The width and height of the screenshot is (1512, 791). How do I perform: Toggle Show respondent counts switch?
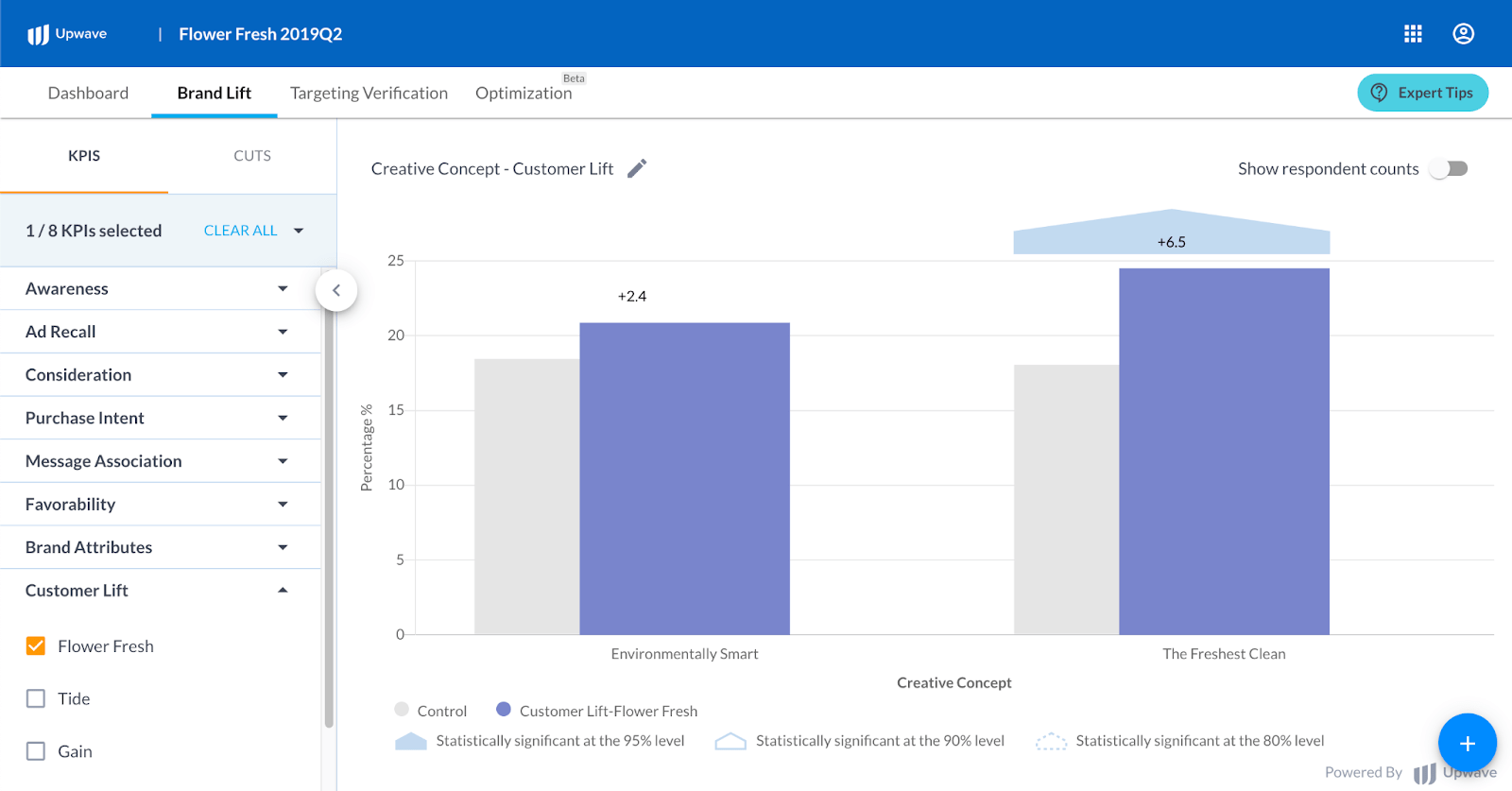click(x=1448, y=168)
